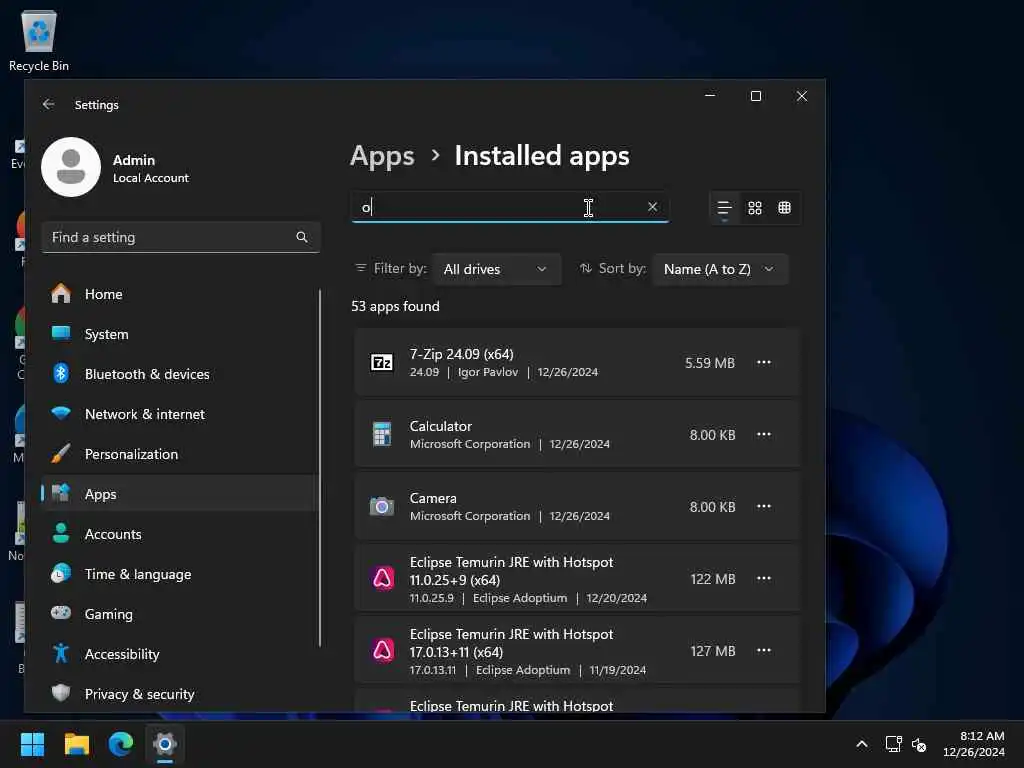Click Eclipse Temurin 11.0.25+9 app icon
1024x768 pixels.
383,579
